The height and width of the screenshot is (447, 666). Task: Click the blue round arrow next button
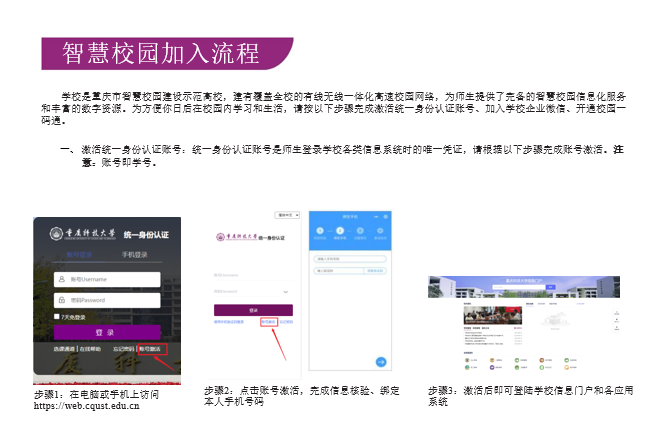click(x=381, y=362)
